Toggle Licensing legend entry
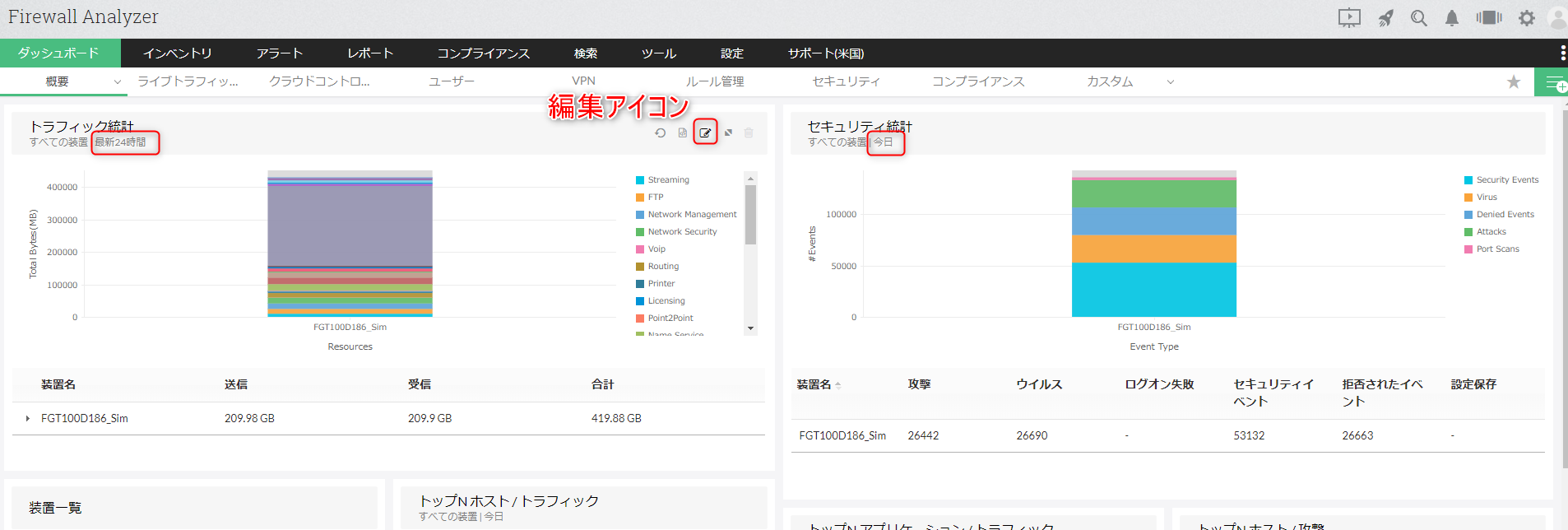 (x=661, y=301)
